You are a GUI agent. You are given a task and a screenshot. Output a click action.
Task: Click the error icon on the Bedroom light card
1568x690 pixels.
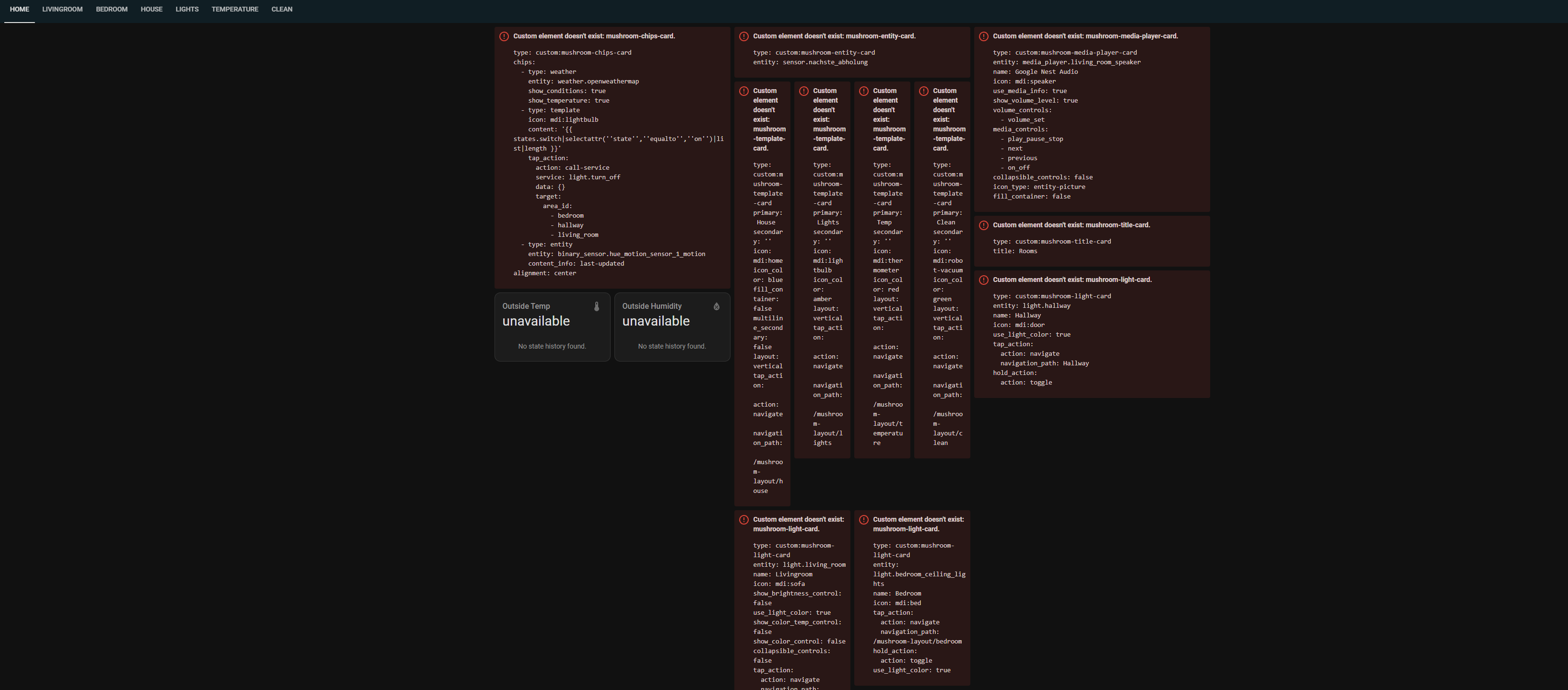pos(864,520)
